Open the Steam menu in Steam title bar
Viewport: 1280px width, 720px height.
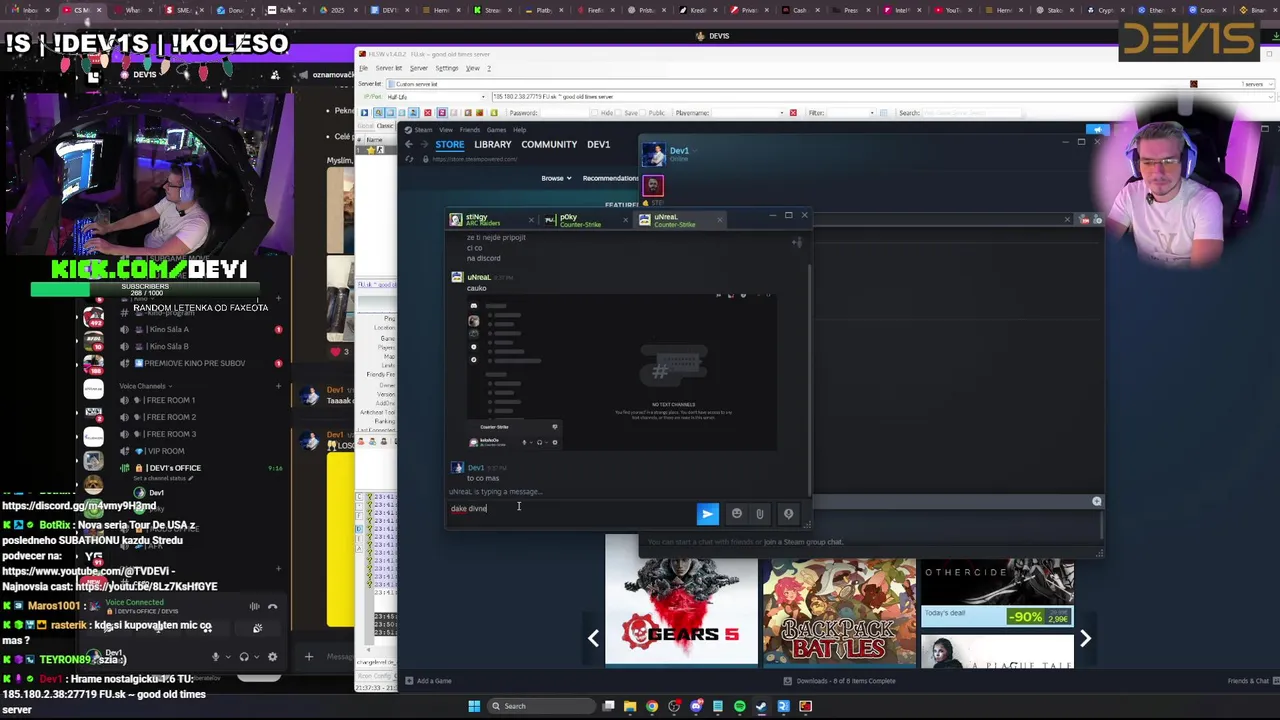424,130
